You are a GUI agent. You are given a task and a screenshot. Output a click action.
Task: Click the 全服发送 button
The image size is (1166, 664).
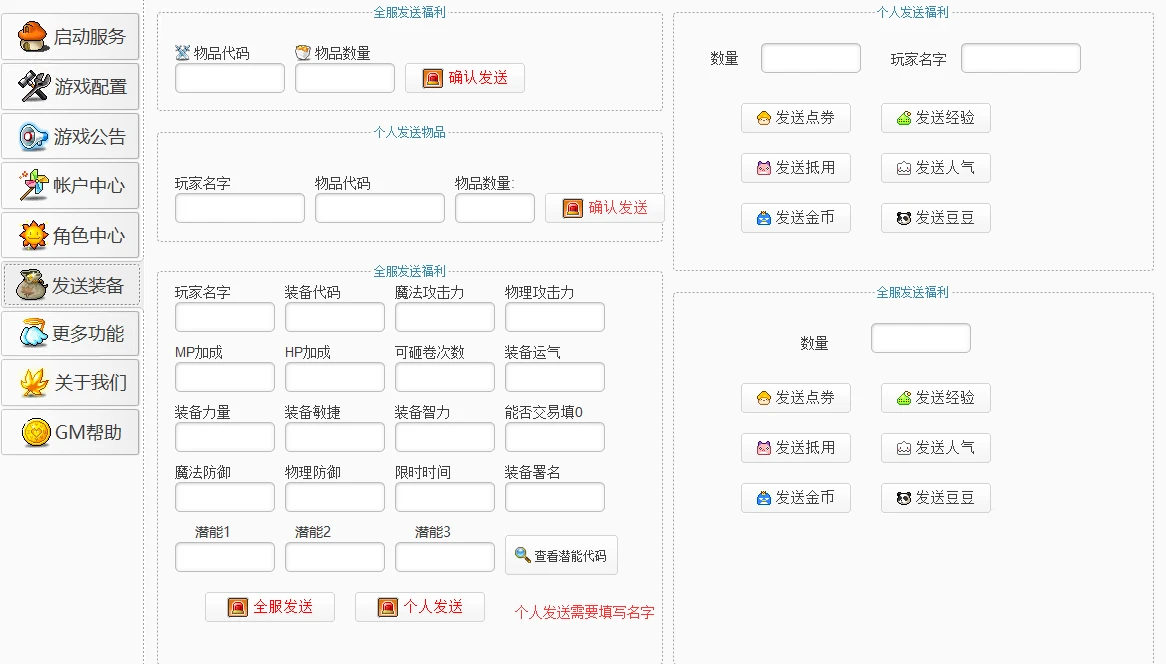270,606
